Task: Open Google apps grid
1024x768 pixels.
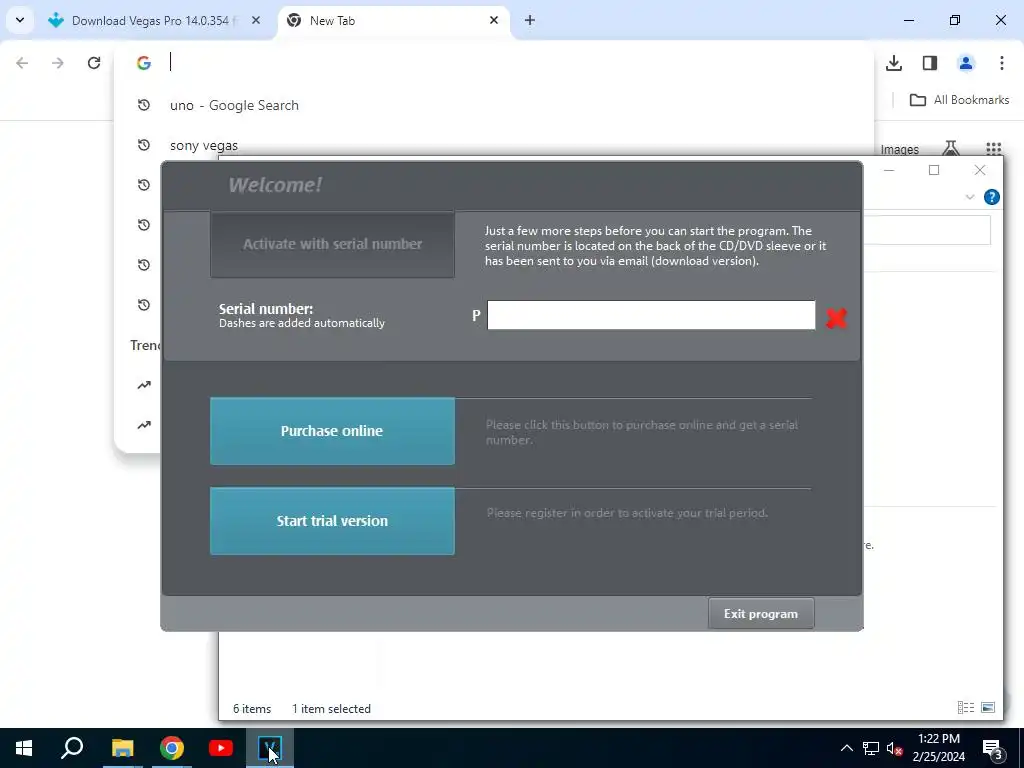Action: pyautogui.click(x=993, y=148)
